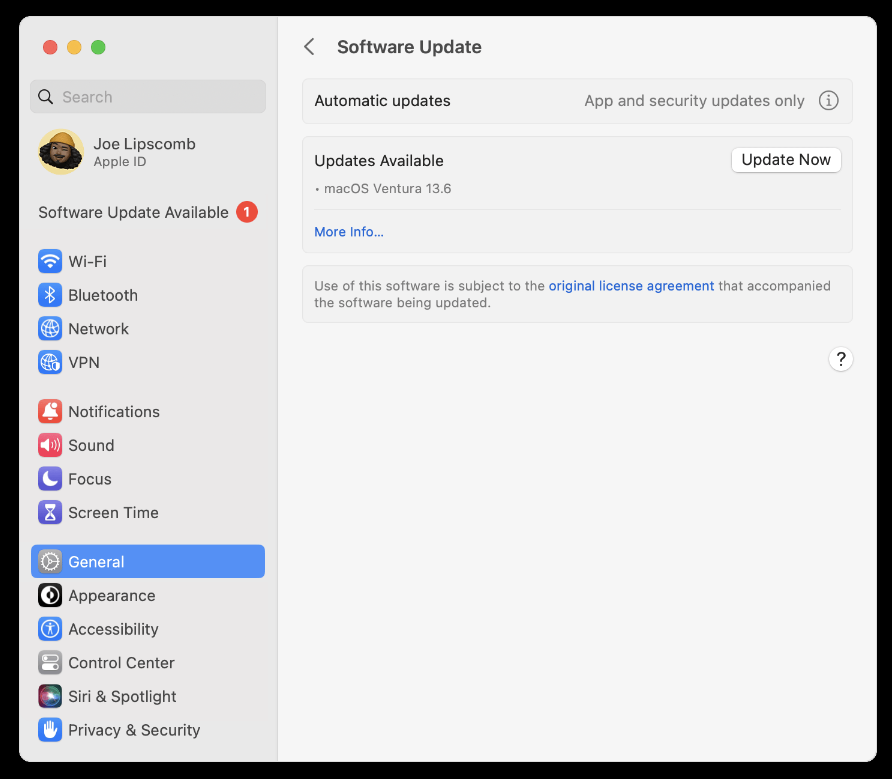Select the Siri & Spotlight icon

[50, 696]
